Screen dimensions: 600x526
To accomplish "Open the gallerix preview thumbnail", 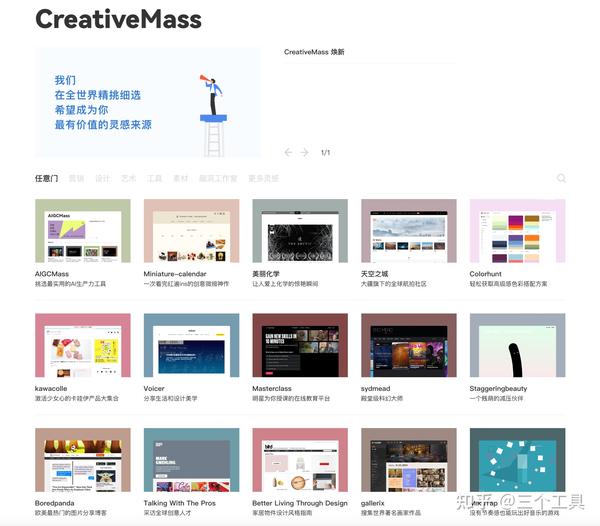I will pyautogui.click(x=409, y=460).
